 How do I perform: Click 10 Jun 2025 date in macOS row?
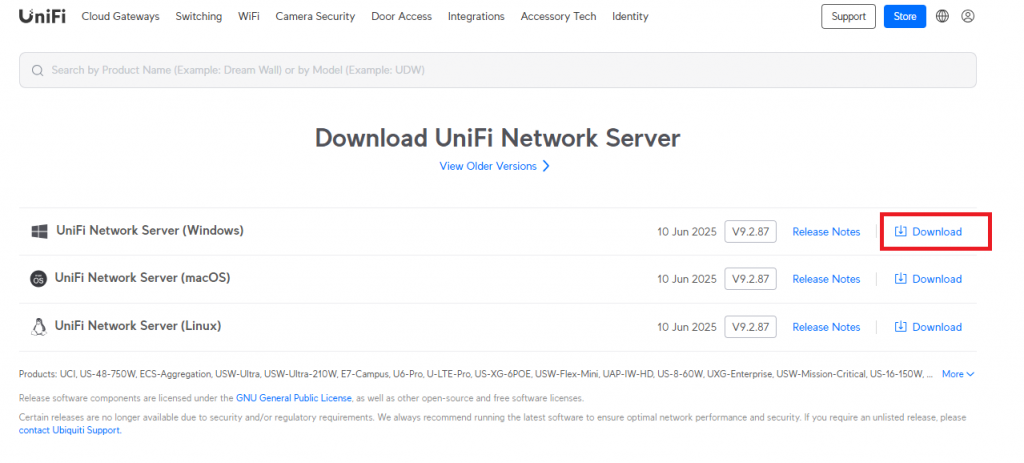pos(687,279)
